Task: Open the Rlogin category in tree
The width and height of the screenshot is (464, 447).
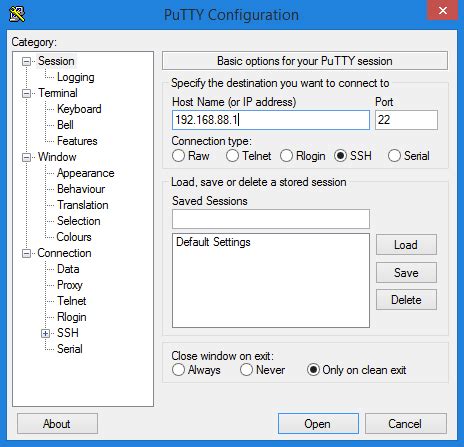Action: click(x=72, y=317)
